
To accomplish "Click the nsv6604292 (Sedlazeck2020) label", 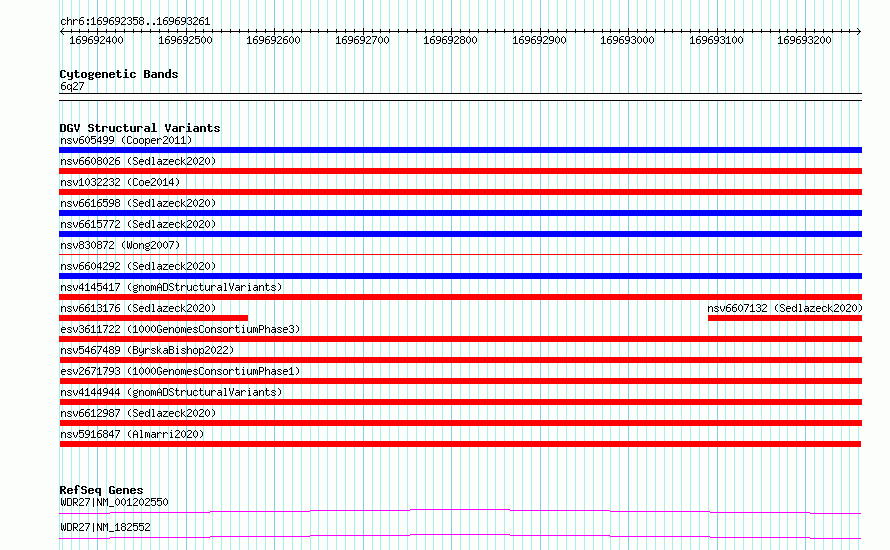I will pyautogui.click(x=138, y=266).
